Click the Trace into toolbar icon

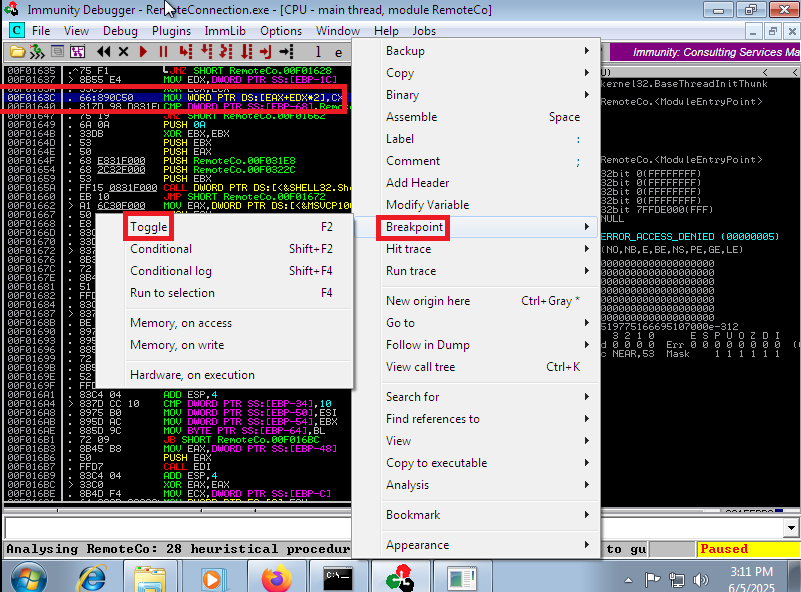pyautogui.click(x=226, y=52)
